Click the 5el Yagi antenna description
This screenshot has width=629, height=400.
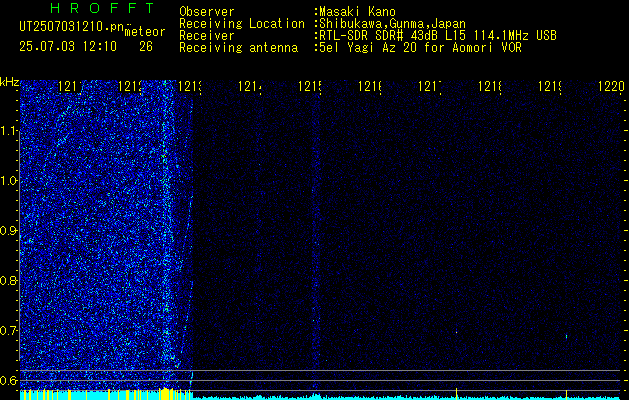[x=420, y=48]
